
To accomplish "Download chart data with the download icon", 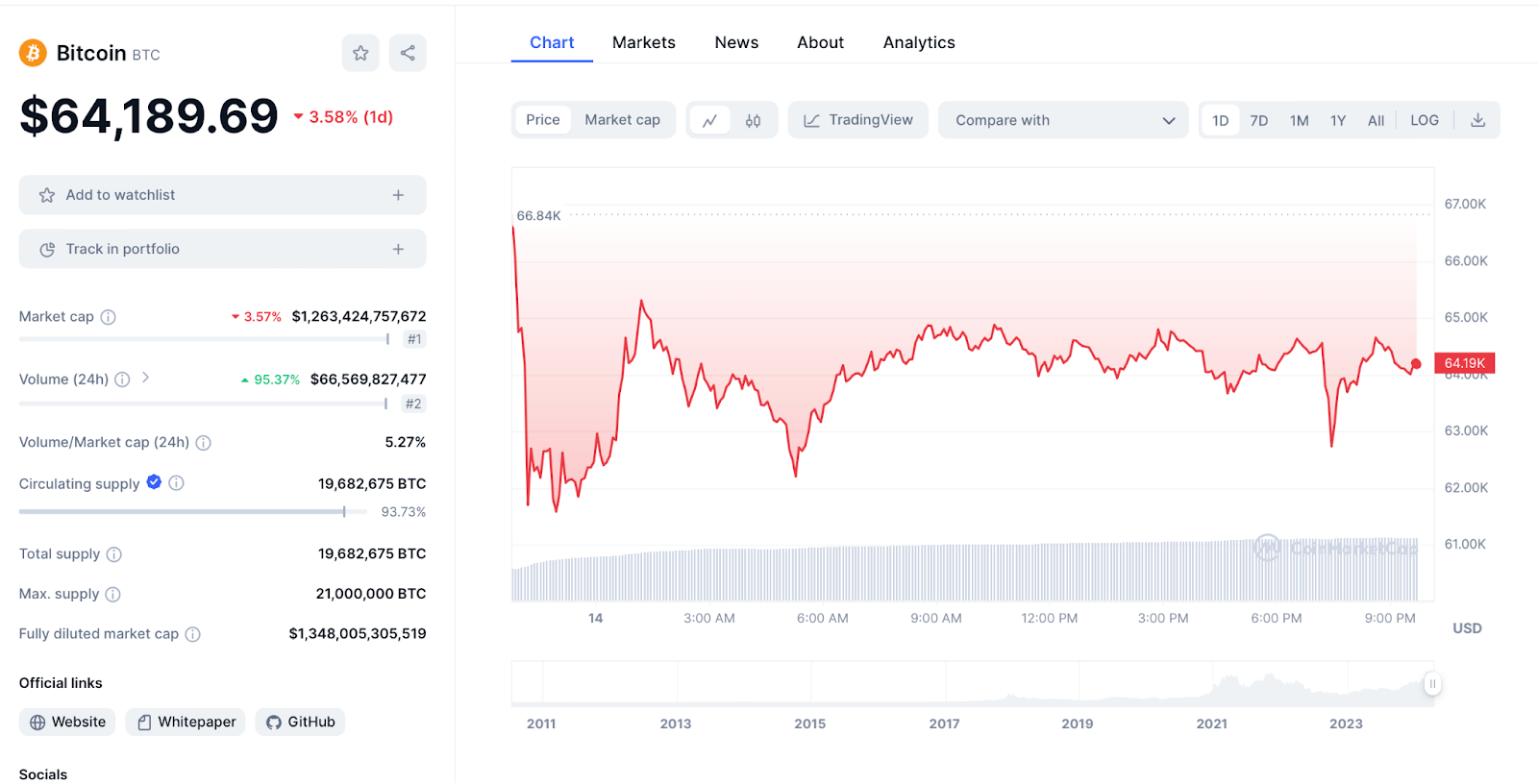I will [1478, 120].
